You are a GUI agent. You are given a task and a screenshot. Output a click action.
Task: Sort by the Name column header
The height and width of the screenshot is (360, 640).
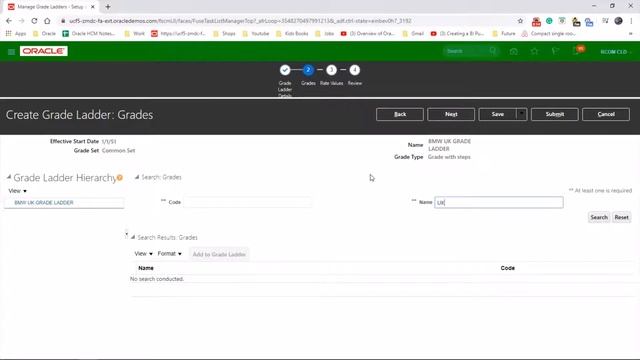[146, 268]
